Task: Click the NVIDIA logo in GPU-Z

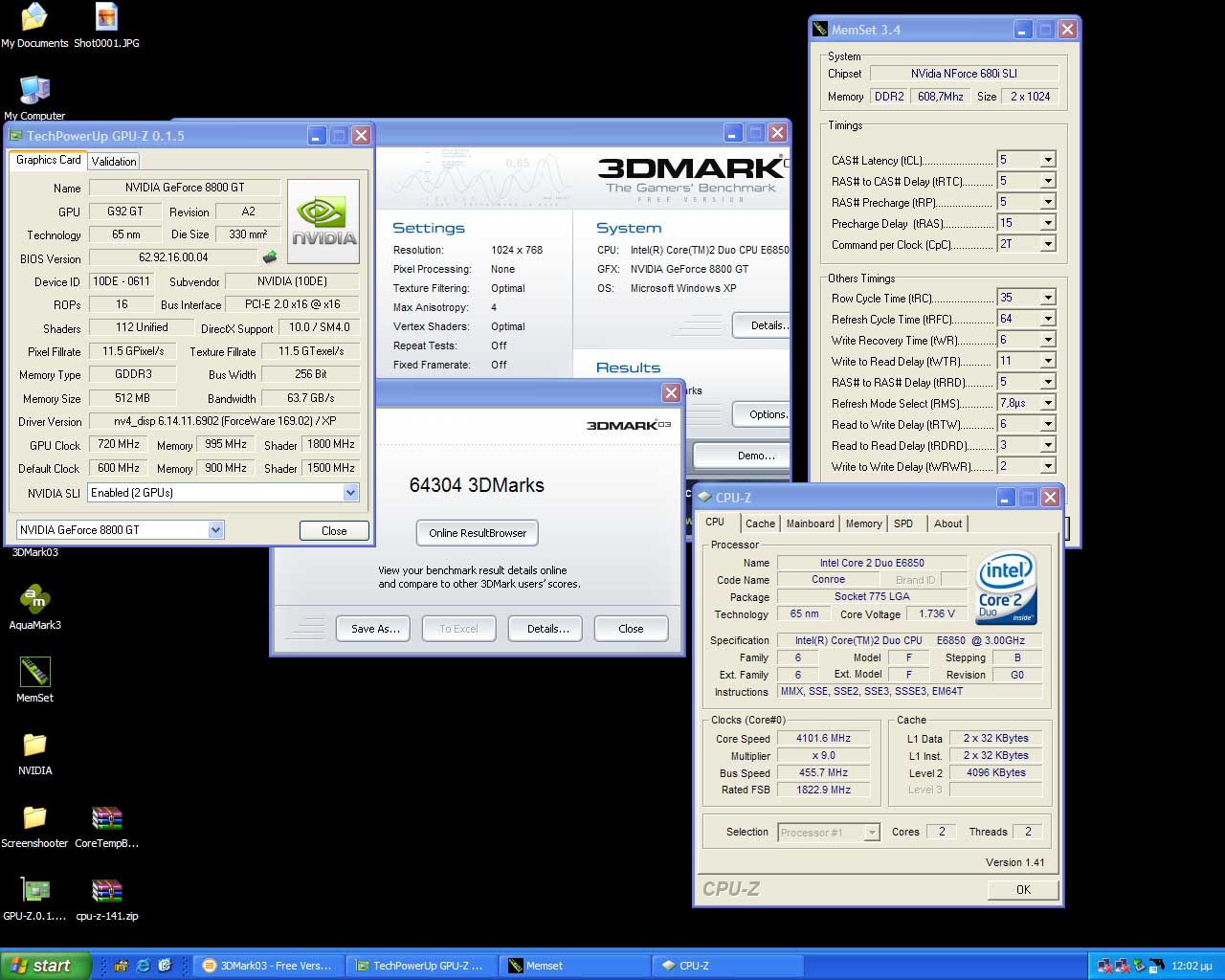Action: click(323, 221)
